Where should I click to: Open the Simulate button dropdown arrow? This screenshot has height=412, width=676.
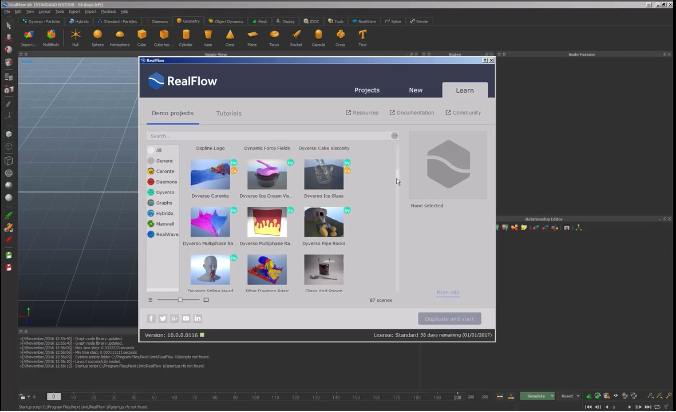pyautogui.click(x=552, y=396)
